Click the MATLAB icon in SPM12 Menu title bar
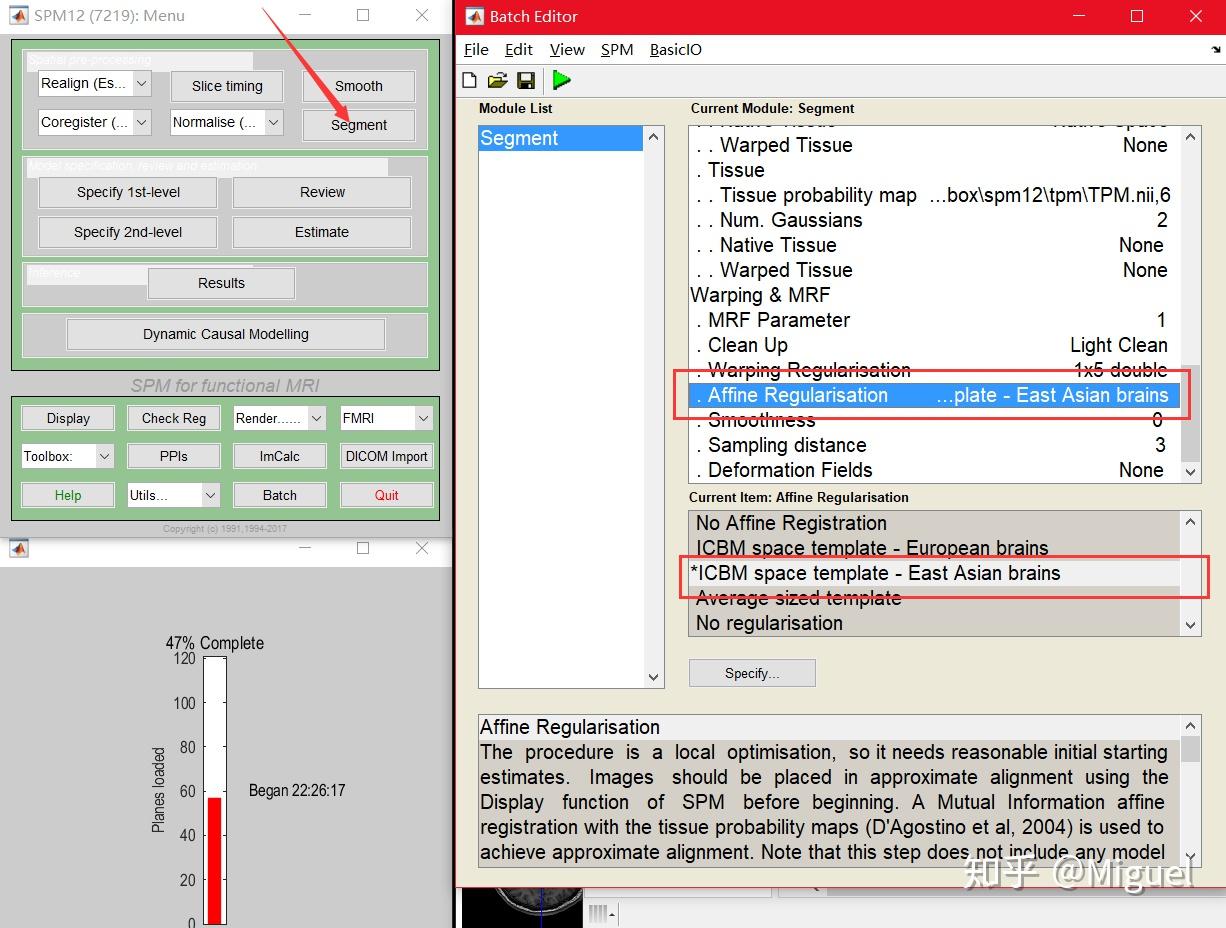 click(18, 16)
